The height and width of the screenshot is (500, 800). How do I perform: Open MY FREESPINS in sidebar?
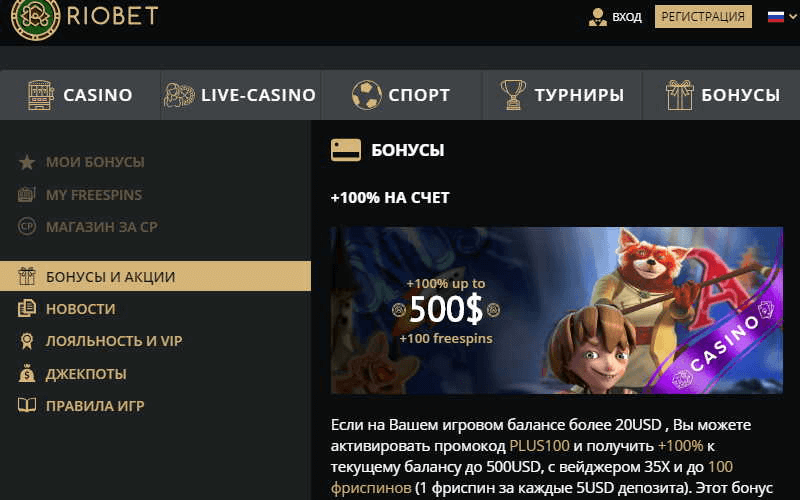(80, 194)
